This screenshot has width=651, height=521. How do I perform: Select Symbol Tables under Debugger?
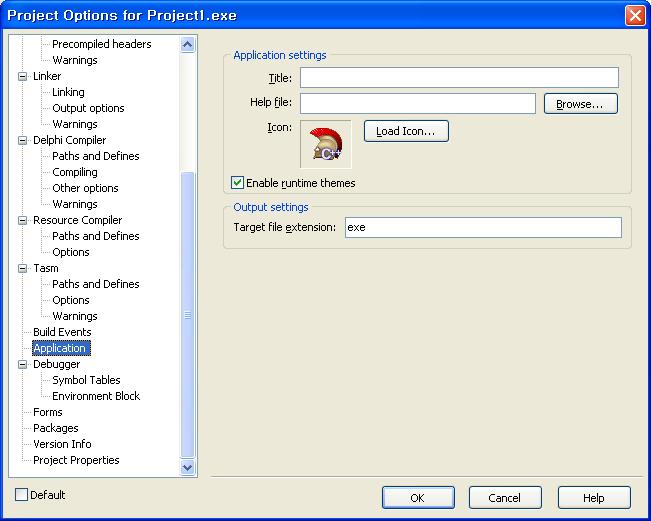(86, 380)
